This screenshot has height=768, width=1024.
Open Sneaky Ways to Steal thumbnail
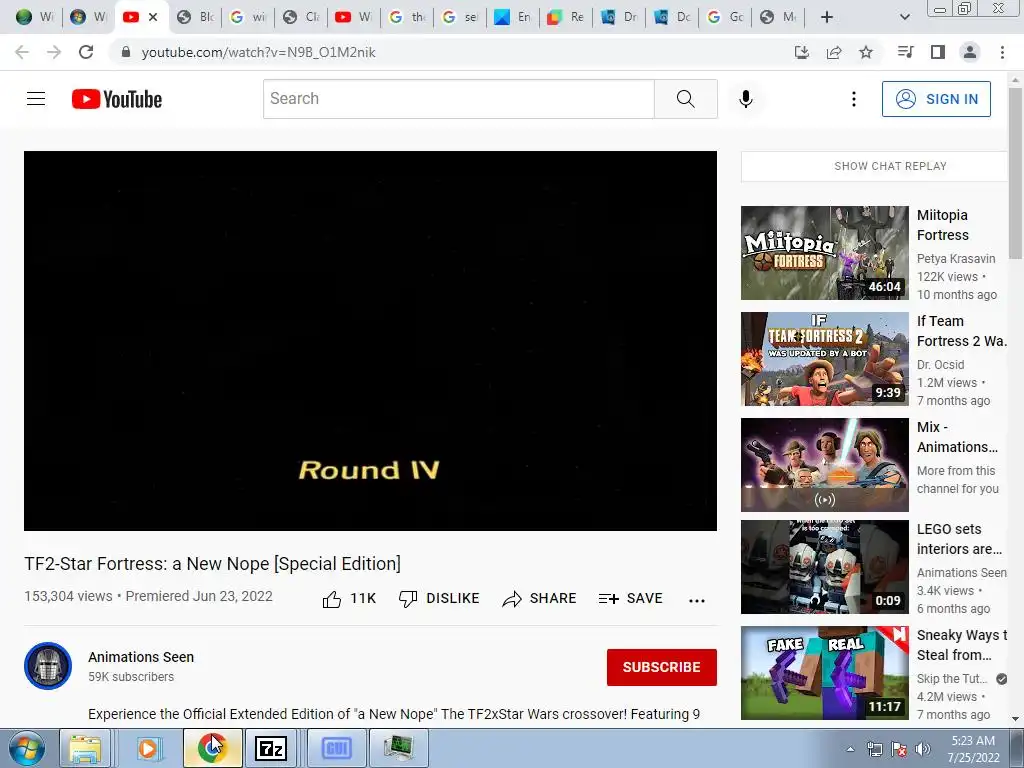pos(824,673)
